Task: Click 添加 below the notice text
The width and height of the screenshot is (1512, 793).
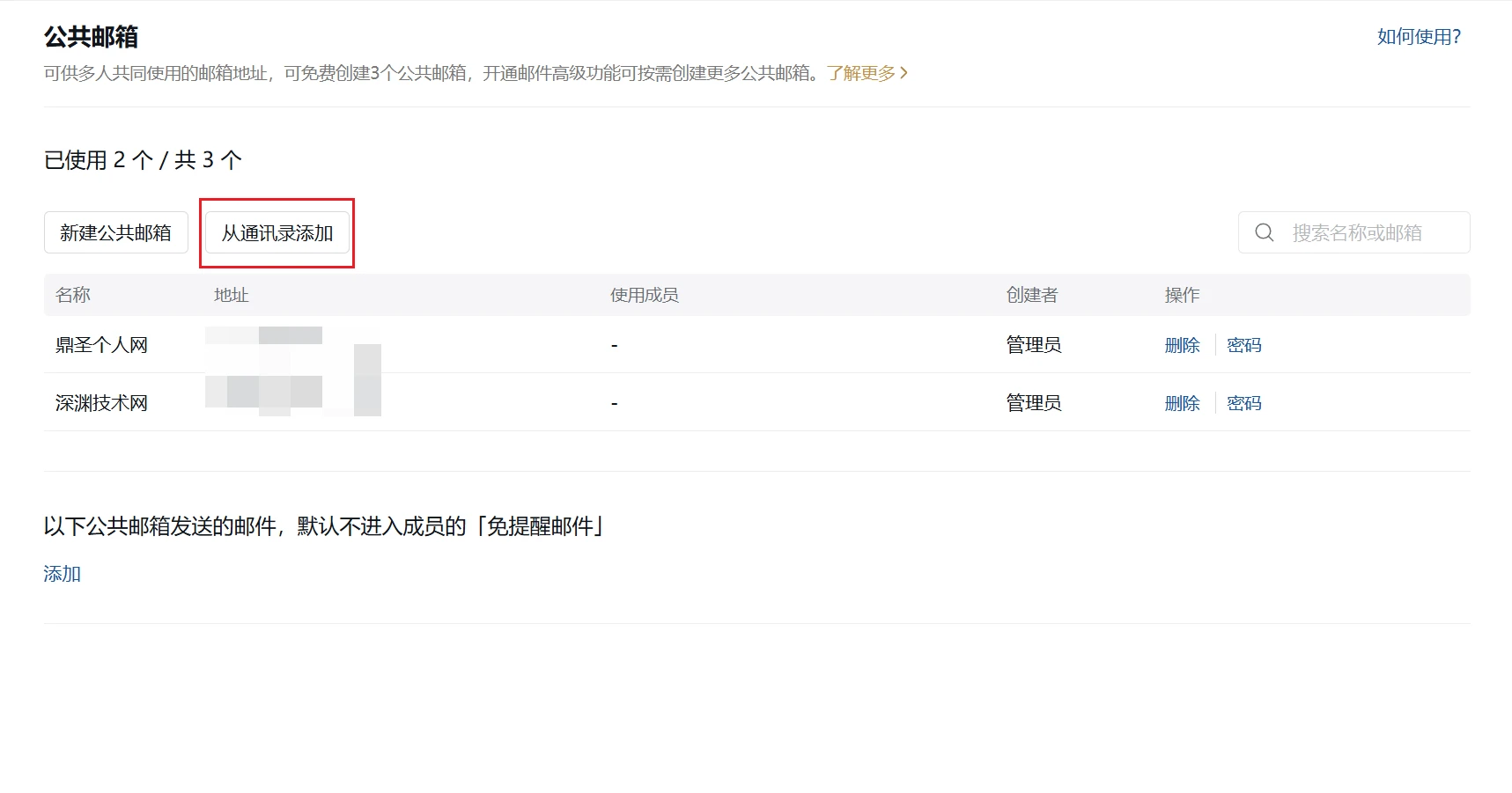Action: [x=62, y=573]
